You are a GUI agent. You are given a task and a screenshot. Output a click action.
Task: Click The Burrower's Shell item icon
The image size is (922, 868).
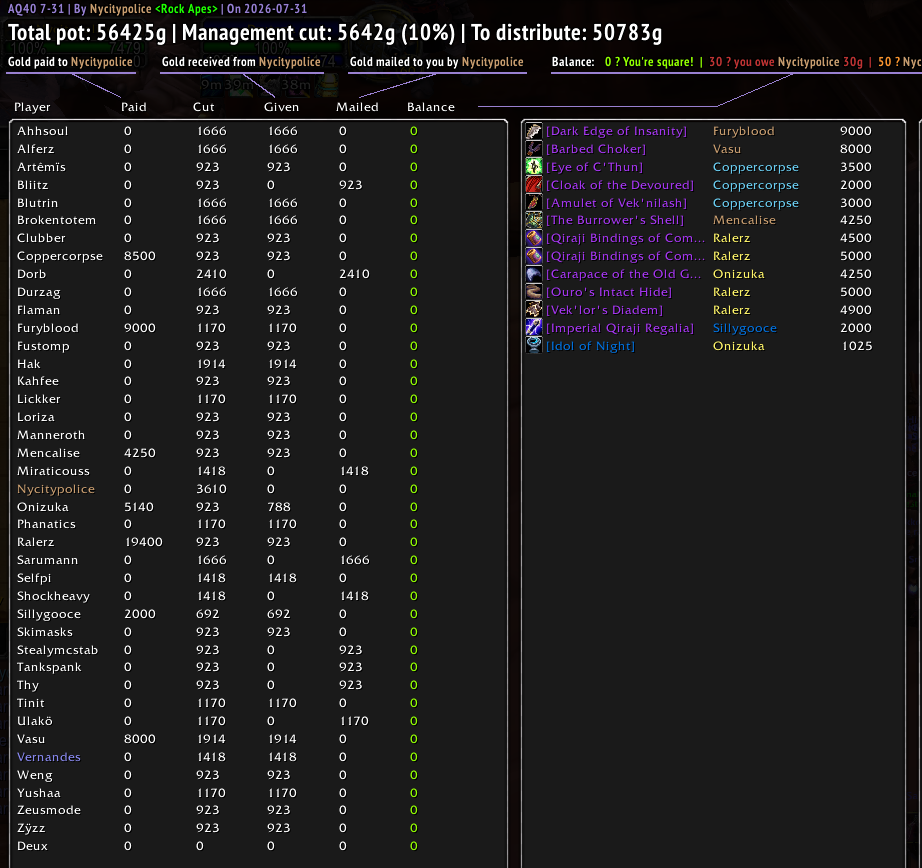(533, 220)
